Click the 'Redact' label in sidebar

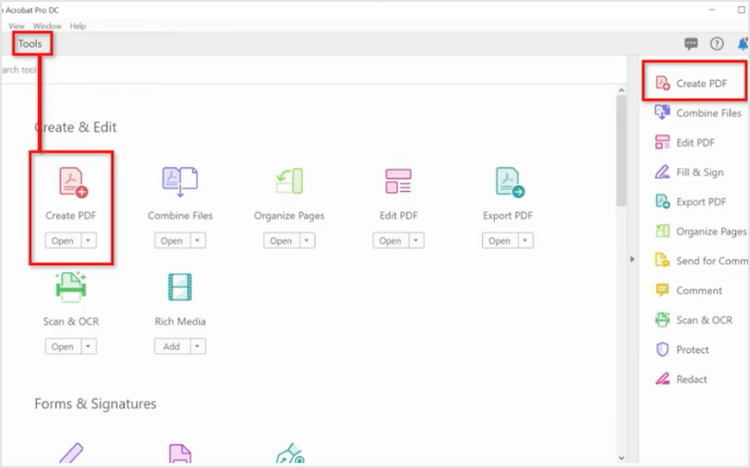pyautogui.click(x=692, y=379)
